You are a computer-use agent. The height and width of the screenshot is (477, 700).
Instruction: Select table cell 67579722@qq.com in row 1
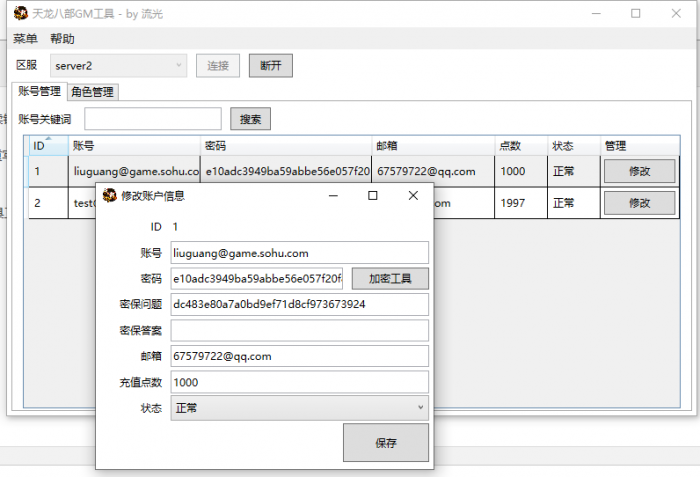(x=433, y=171)
